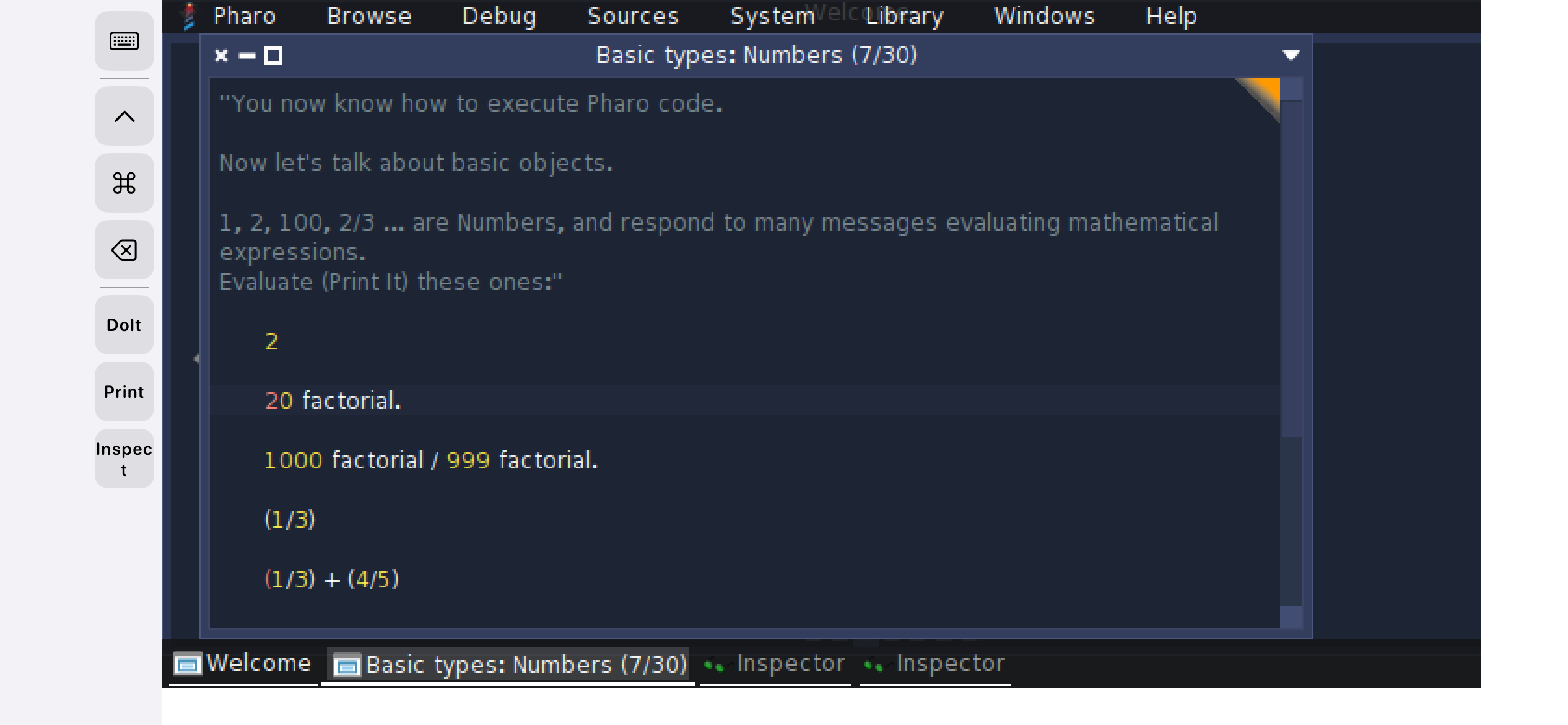Click the up chevron sidebar button
Image resolution: width=1568 pixels, height=725 pixels.
pyautogui.click(x=124, y=116)
